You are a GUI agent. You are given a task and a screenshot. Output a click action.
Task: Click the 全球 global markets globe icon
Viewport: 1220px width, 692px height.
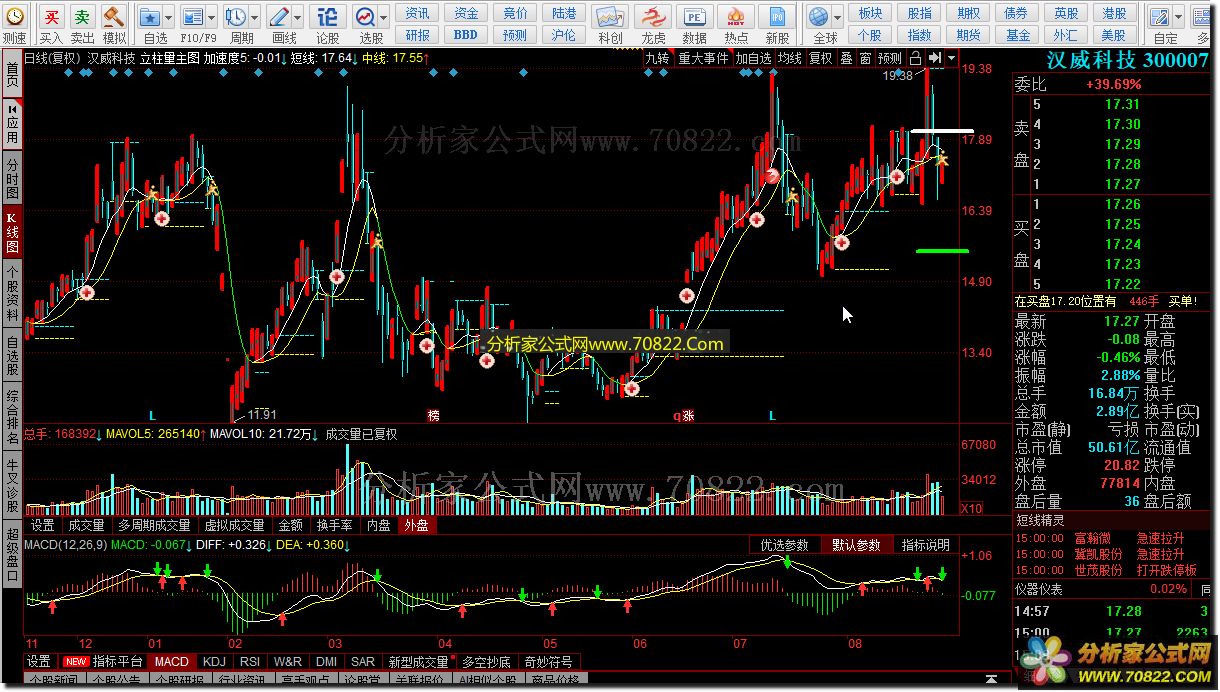819,17
